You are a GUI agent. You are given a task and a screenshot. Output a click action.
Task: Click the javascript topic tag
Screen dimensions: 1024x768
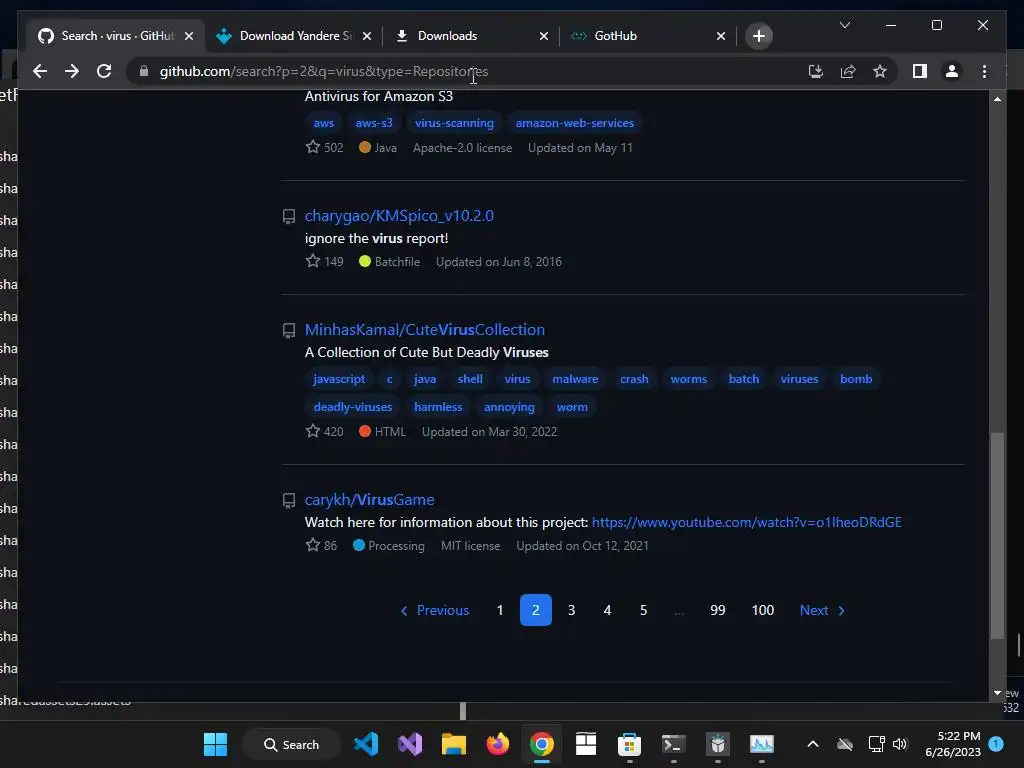[x=339, y=379]
